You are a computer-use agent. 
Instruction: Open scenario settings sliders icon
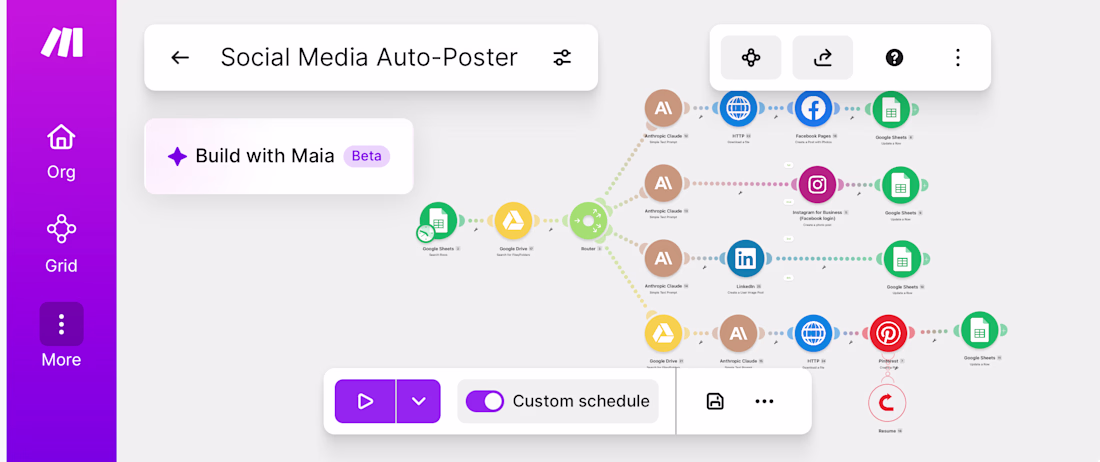562,57
